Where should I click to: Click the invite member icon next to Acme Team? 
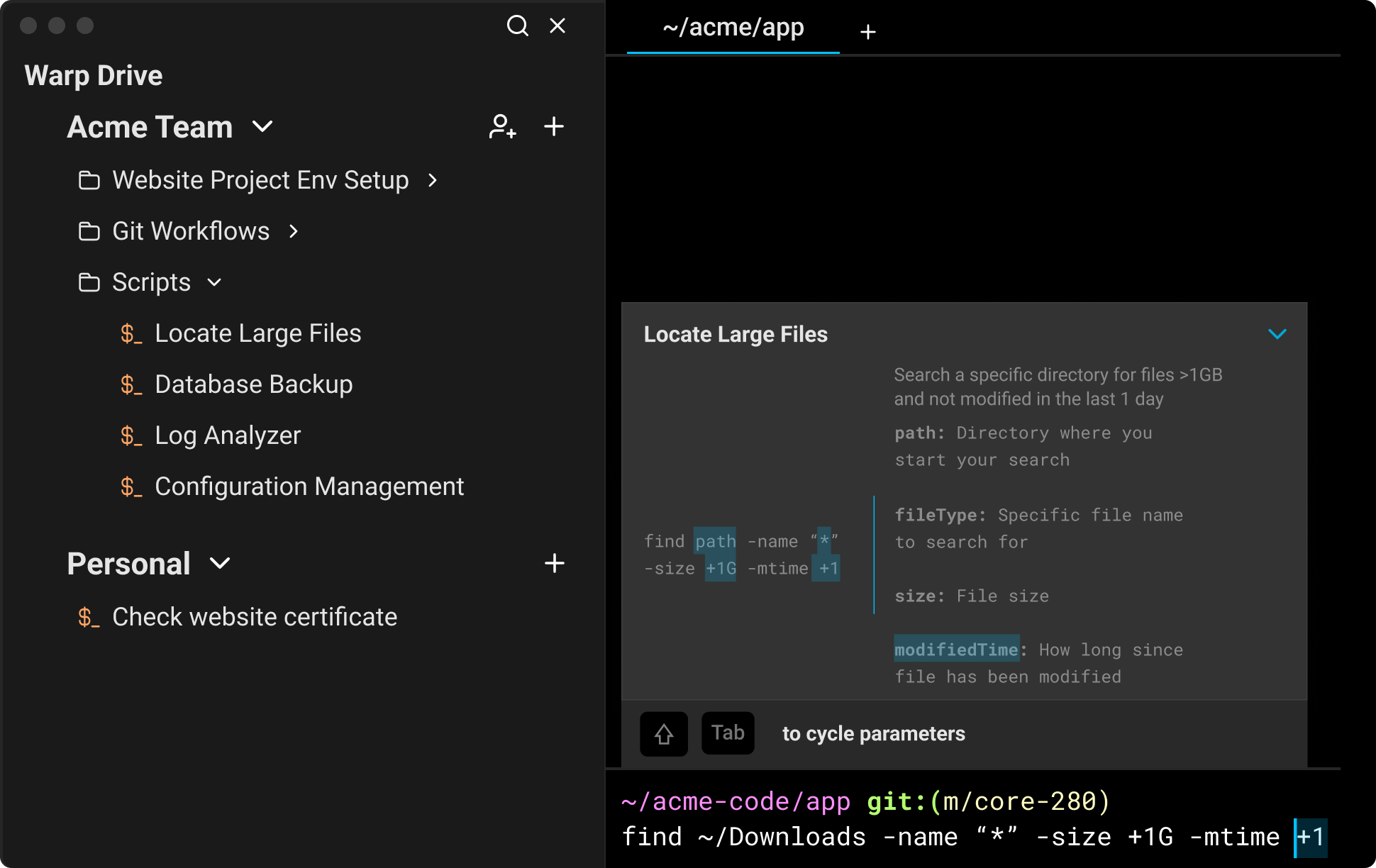point(502,126)
